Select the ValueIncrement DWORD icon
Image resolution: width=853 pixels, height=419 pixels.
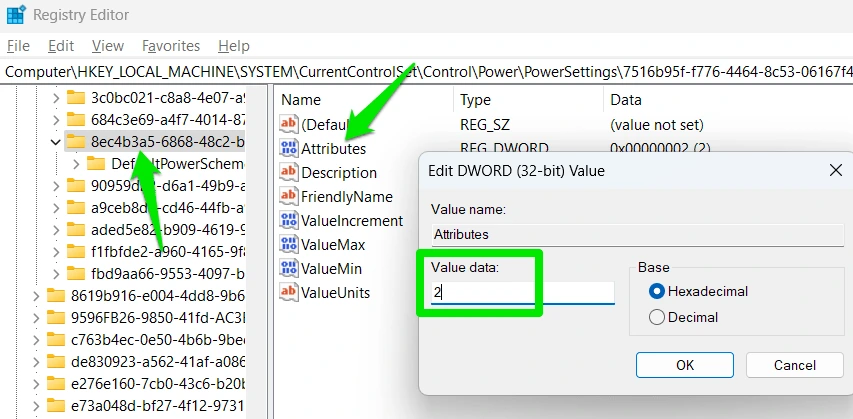(289, 221)
